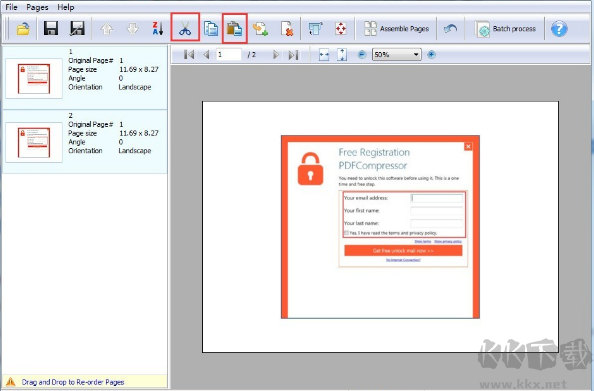Click the Save floppy disk icon
The image size is (594, 391).
pyautogui.click(x=51, y=29)
